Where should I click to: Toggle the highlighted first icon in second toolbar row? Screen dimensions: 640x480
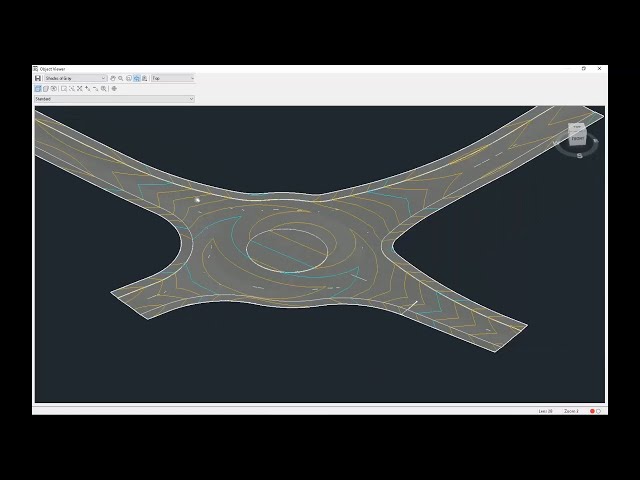[x=38, y=89]
